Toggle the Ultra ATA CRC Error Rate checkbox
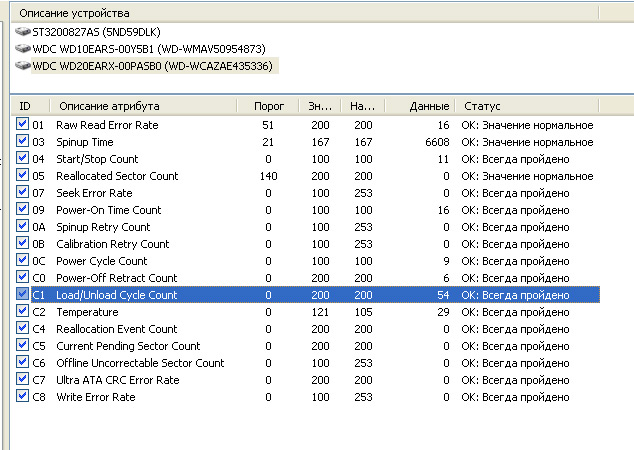The height and width of the screenshot is (450, 634). (x=22, y=378)
